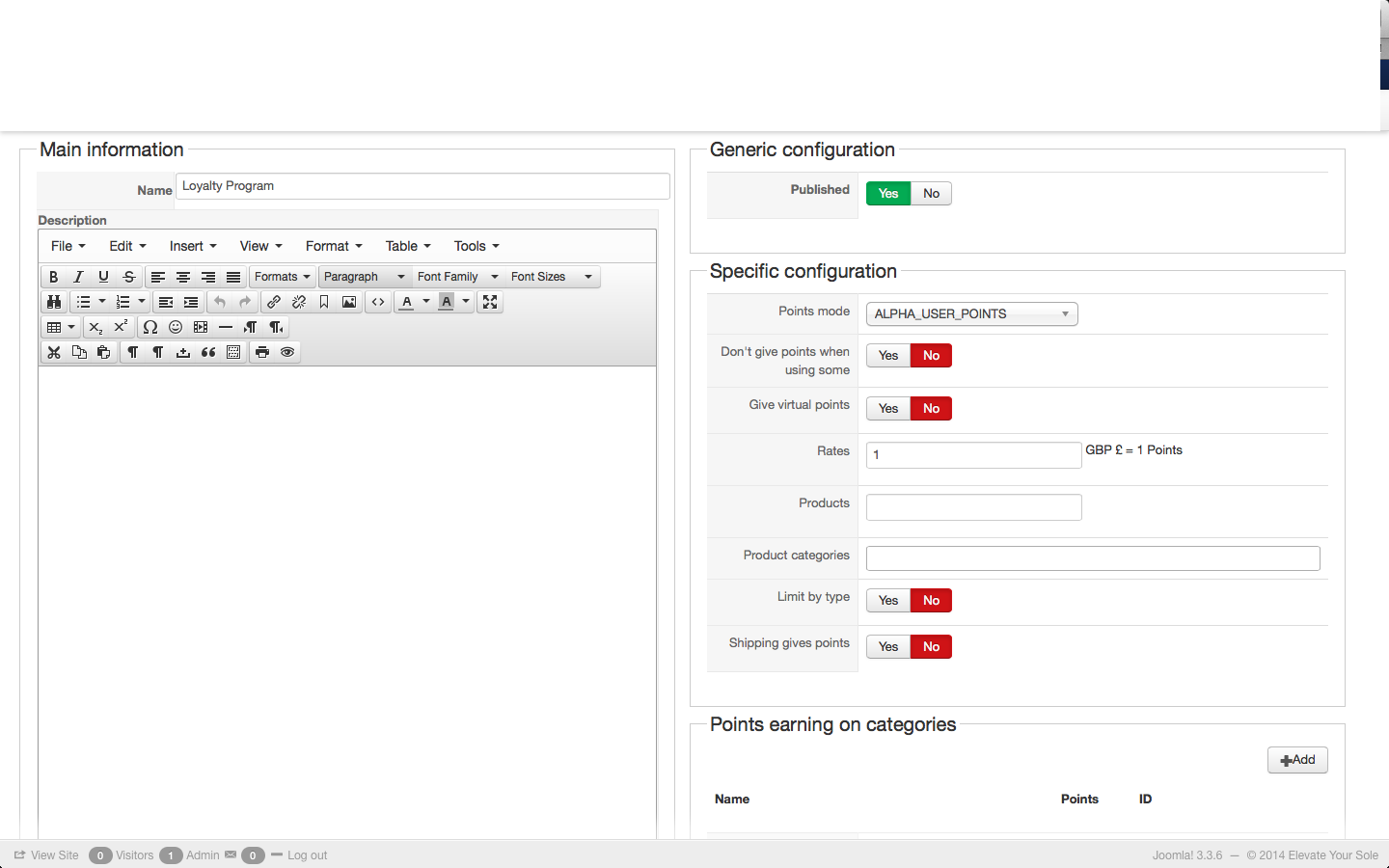Choose Yes for Give virtual points

[x=888, y=409]
